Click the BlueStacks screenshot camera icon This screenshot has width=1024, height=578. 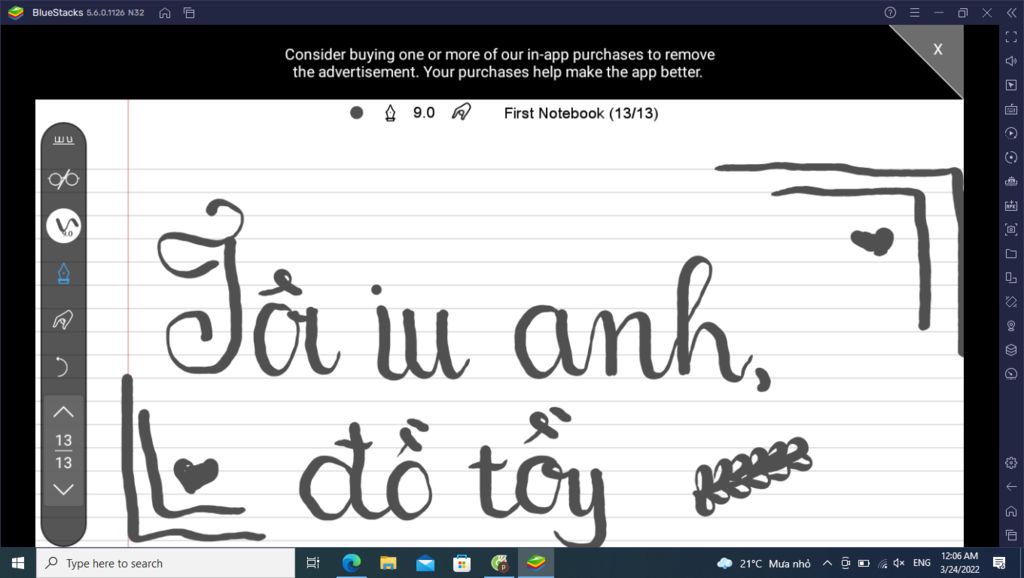click(1011, 229)
